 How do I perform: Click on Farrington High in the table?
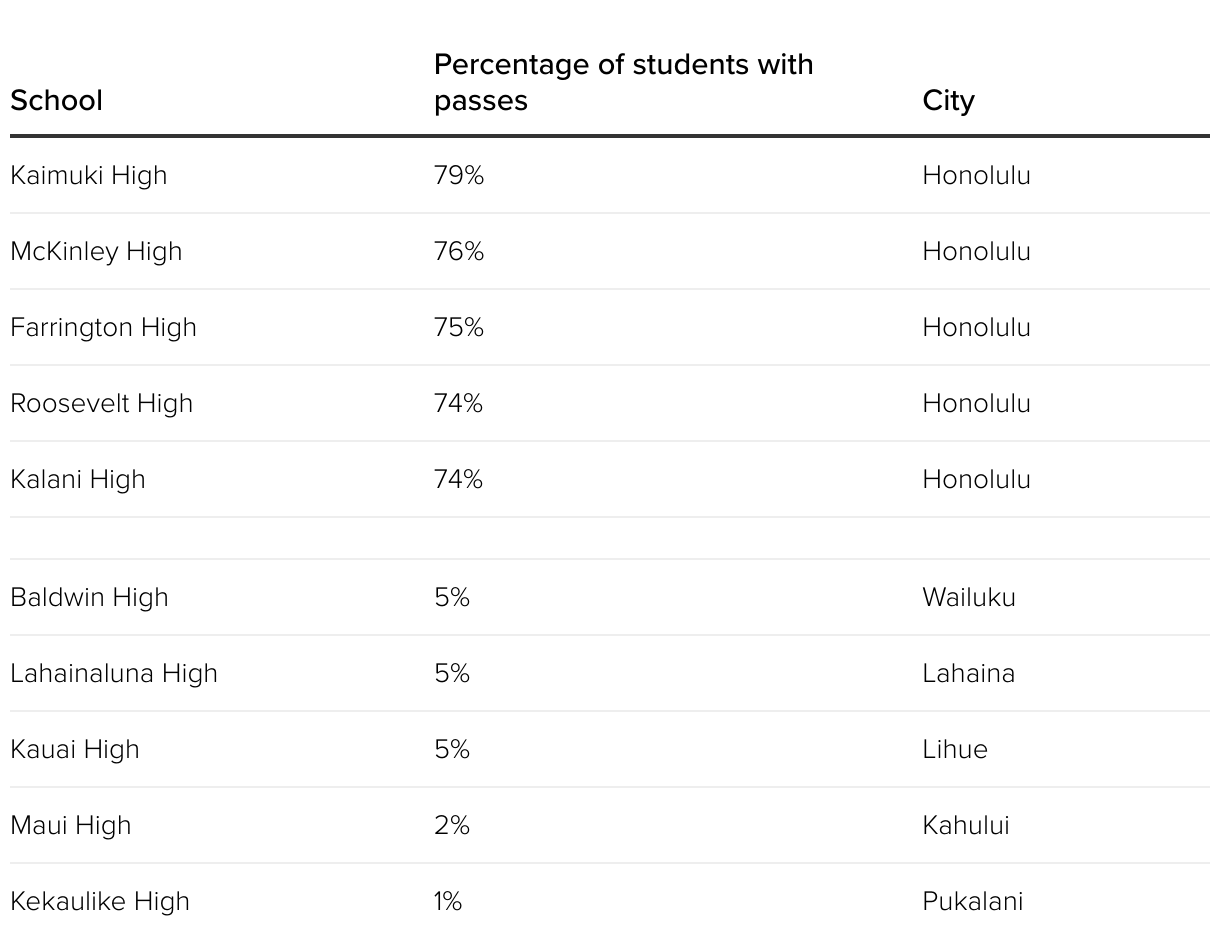(x=103, y=327)
